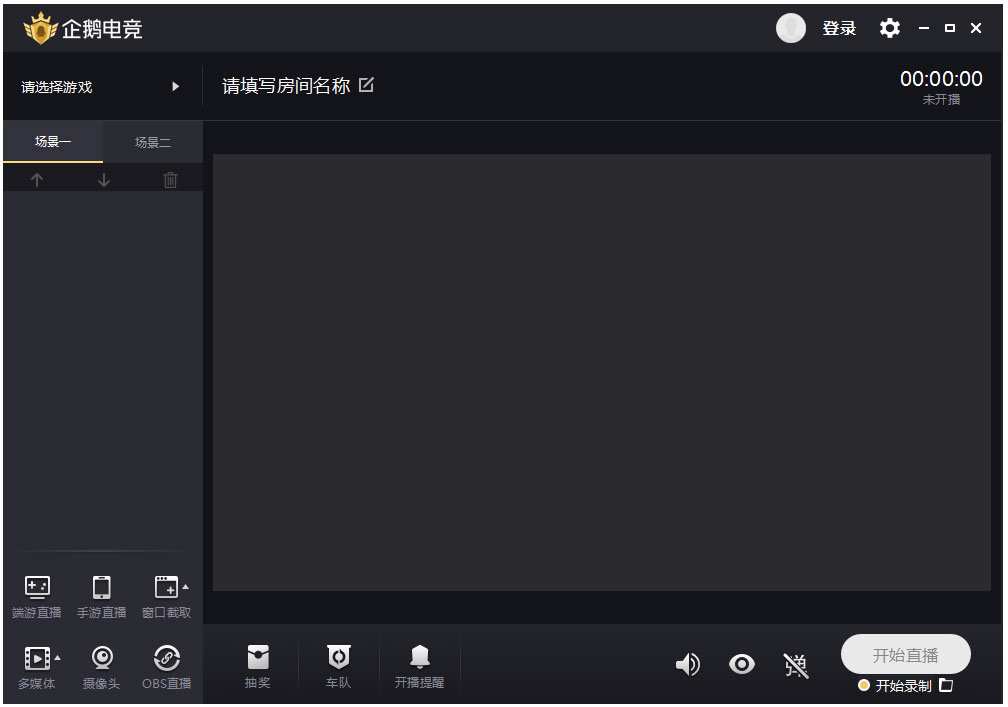The image size is (1008, 707).
Task: Maximize the window
Action: coord(950,28)
